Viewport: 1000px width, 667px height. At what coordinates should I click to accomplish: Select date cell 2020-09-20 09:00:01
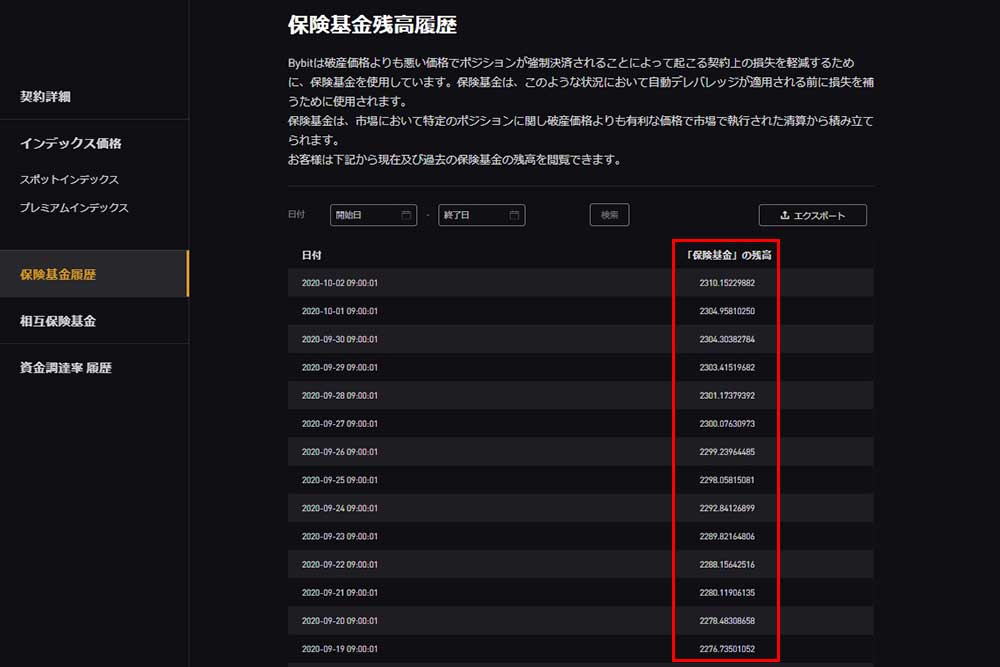click(339, 620)
